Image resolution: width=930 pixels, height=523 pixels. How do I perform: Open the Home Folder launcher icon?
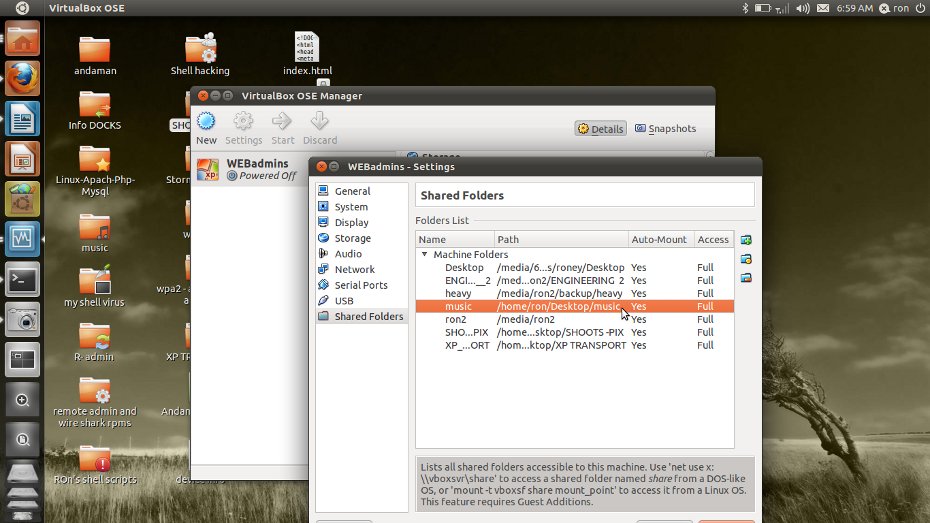pyautogui.click(x=23, y=39)
